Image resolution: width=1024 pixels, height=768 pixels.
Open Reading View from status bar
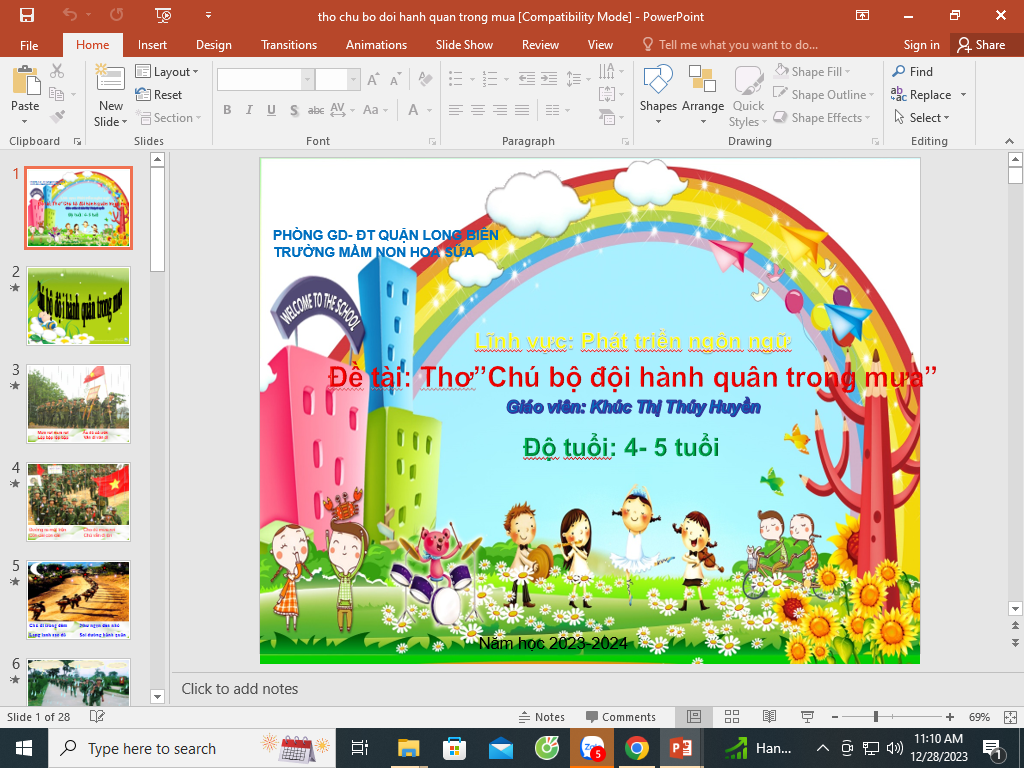coord(769,717)
